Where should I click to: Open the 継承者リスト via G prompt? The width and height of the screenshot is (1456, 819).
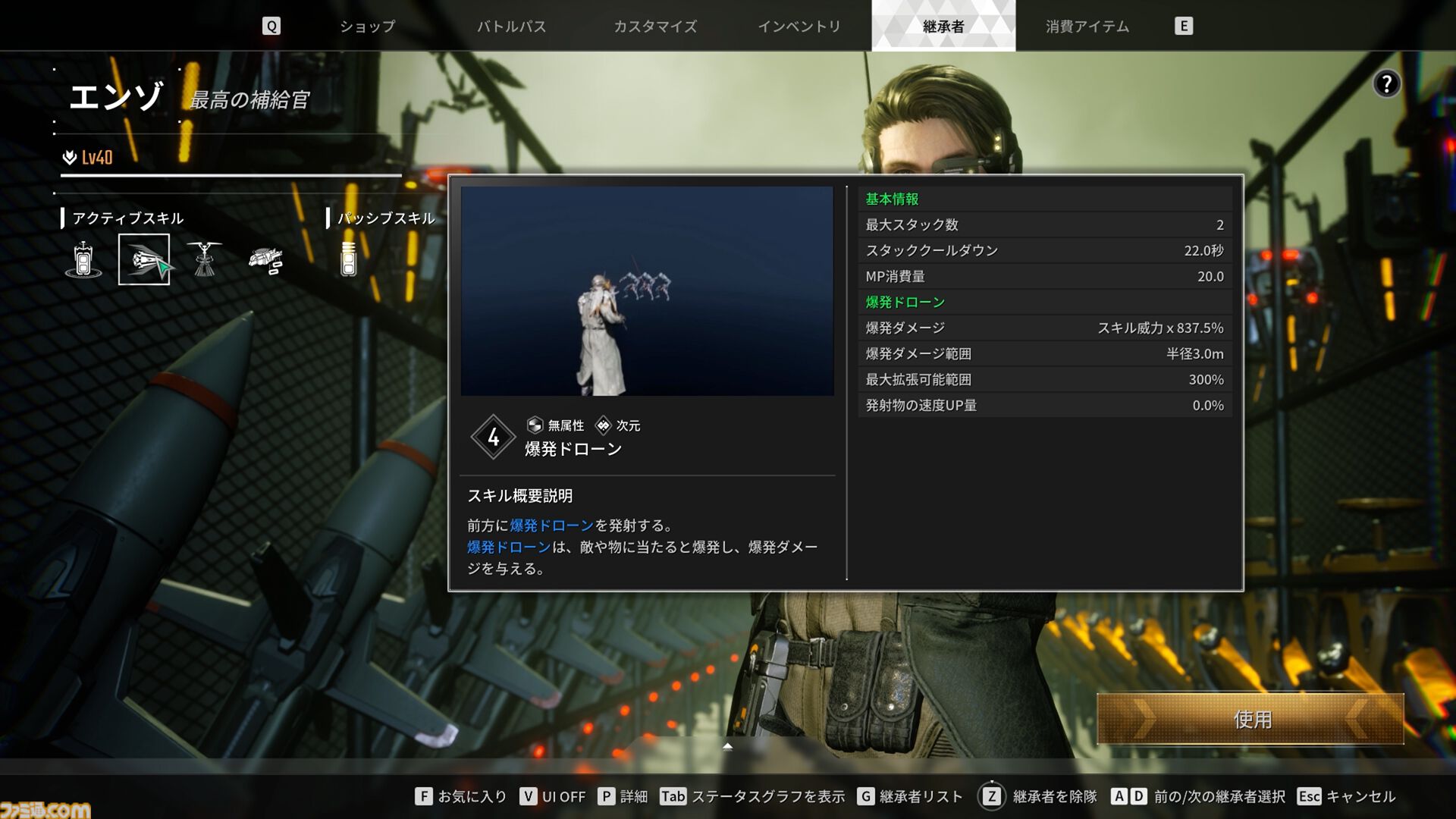pos(910,796)
